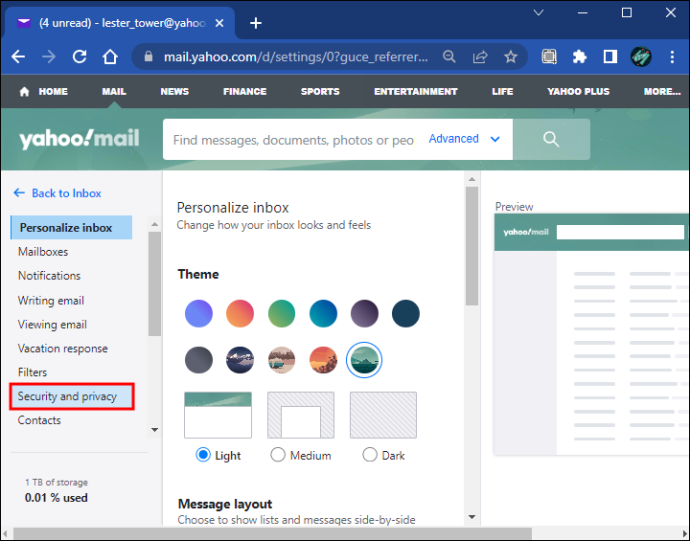Open the tab search chevron in the title bar

pyautogui.click(x=539, y=13)
